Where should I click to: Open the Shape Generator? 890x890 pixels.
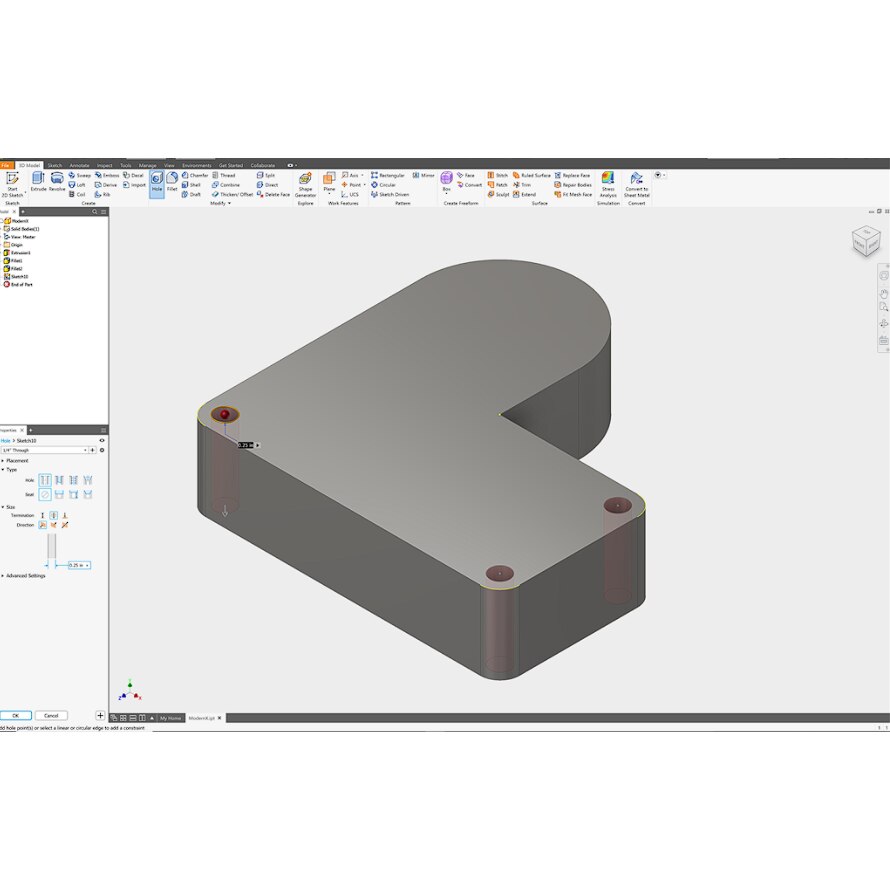pos(305,185)
